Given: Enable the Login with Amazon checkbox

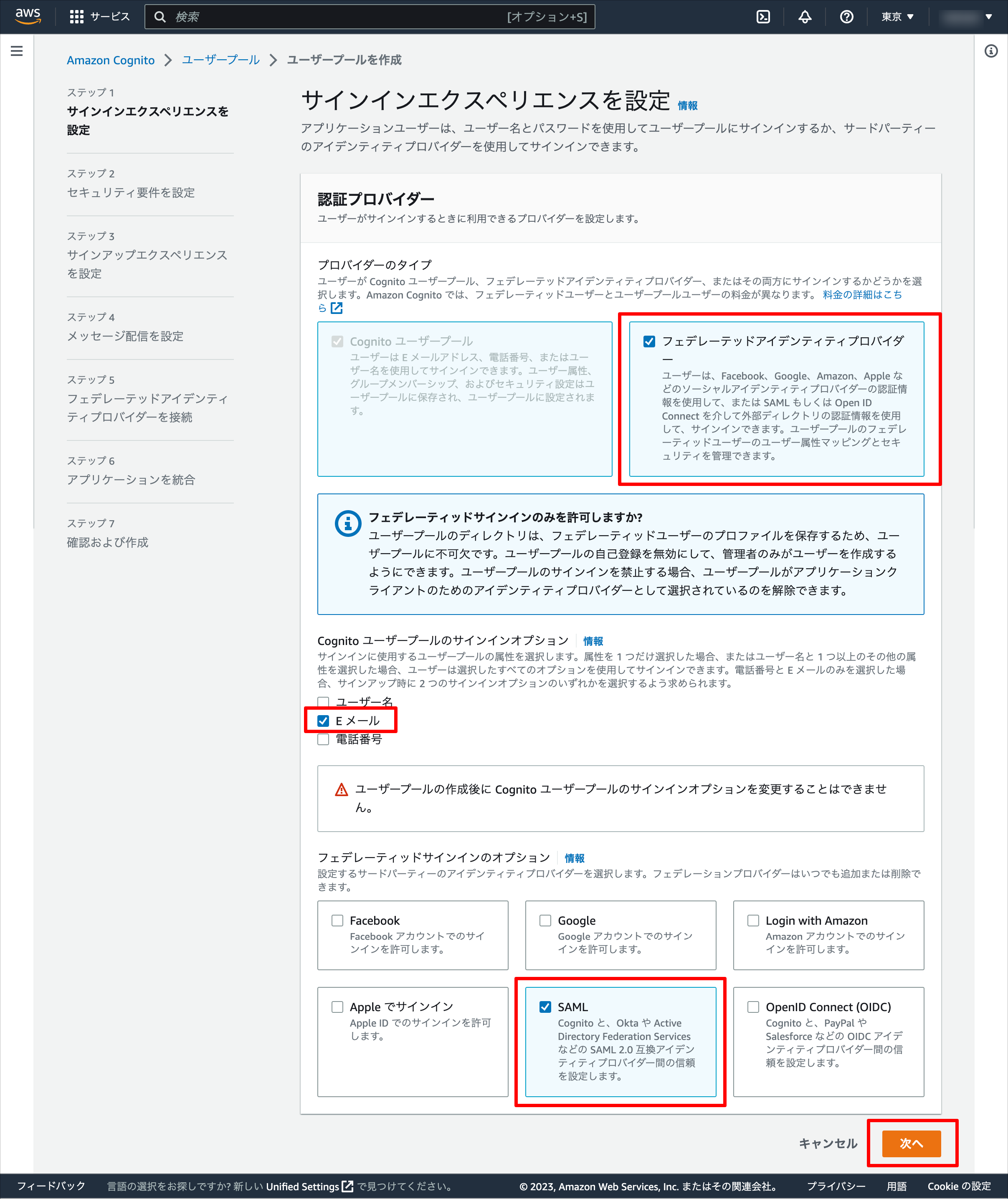Looking at the screenshot, I should pos(753,920).
